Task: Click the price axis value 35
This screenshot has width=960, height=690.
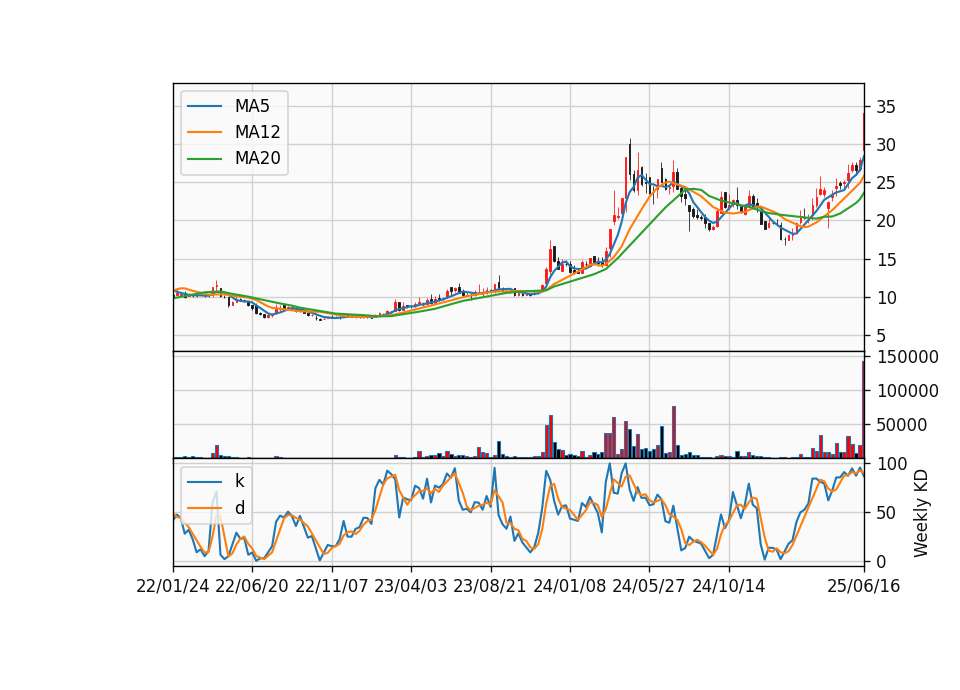Action: [886, 107]
